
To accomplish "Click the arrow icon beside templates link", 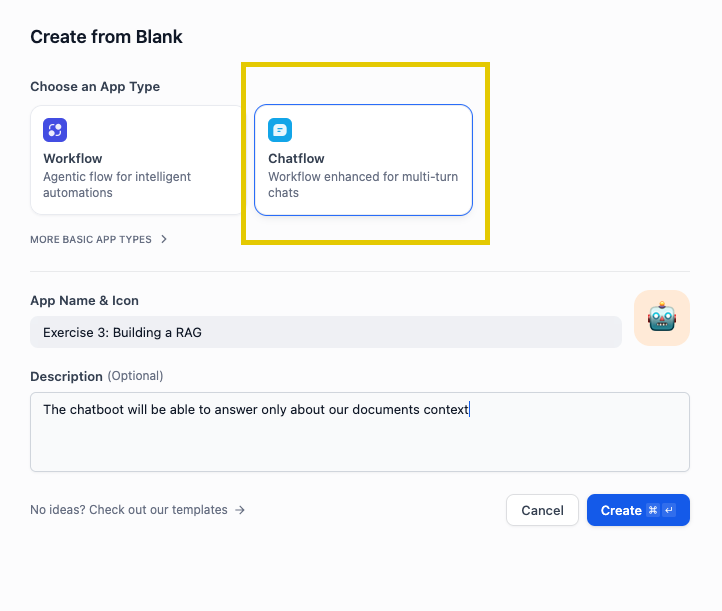I will coord(240,510).
